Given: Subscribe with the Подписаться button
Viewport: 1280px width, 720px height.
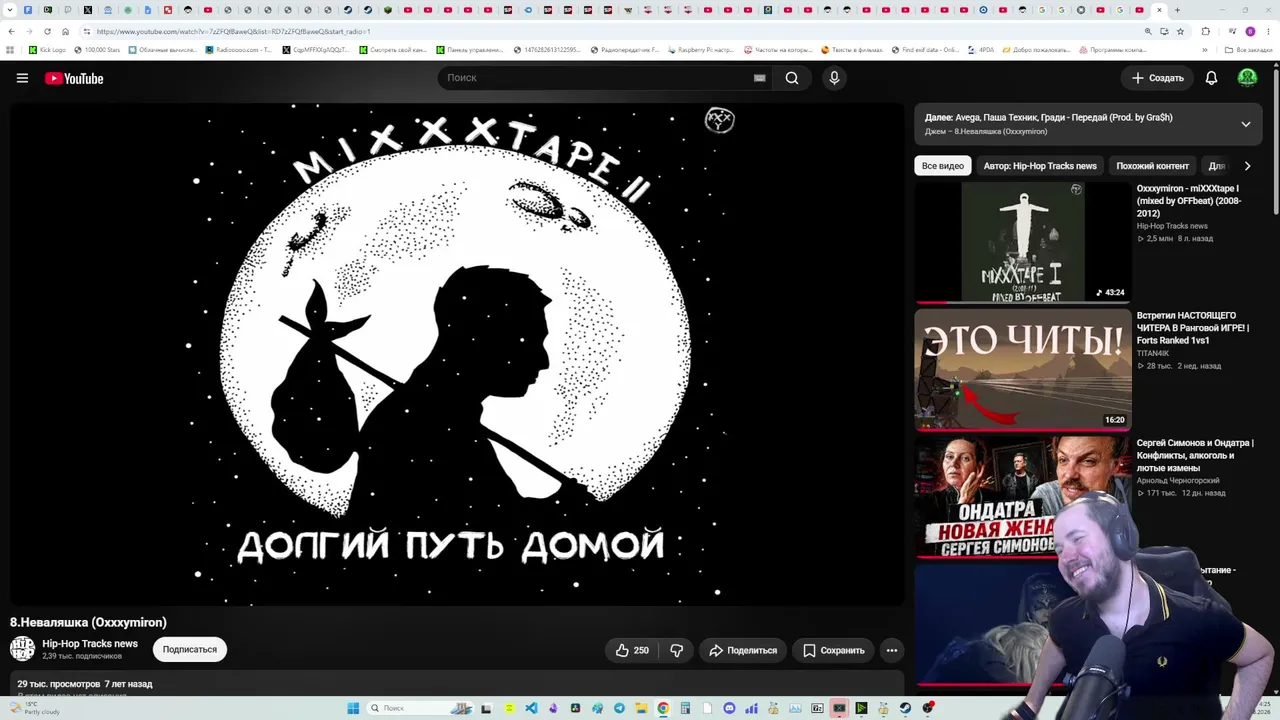Looking at the screenshot, I should click(x=190, y=650).
